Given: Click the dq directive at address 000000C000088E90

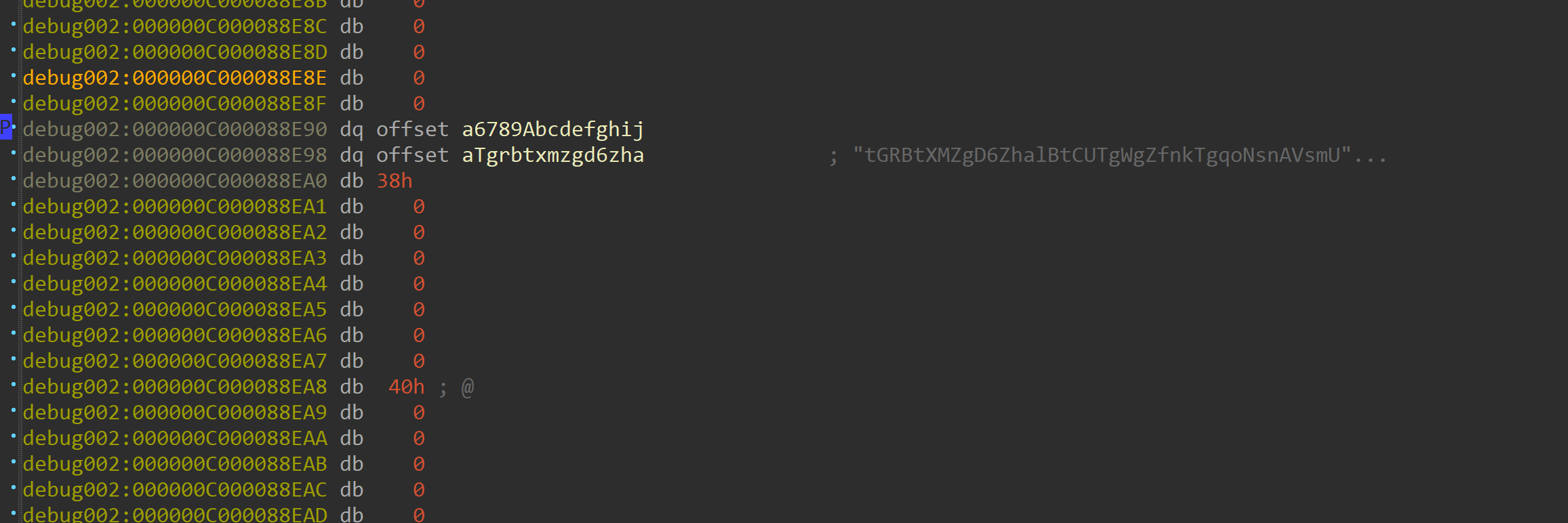Looking at the screenshot, I should tap(351, 129).
